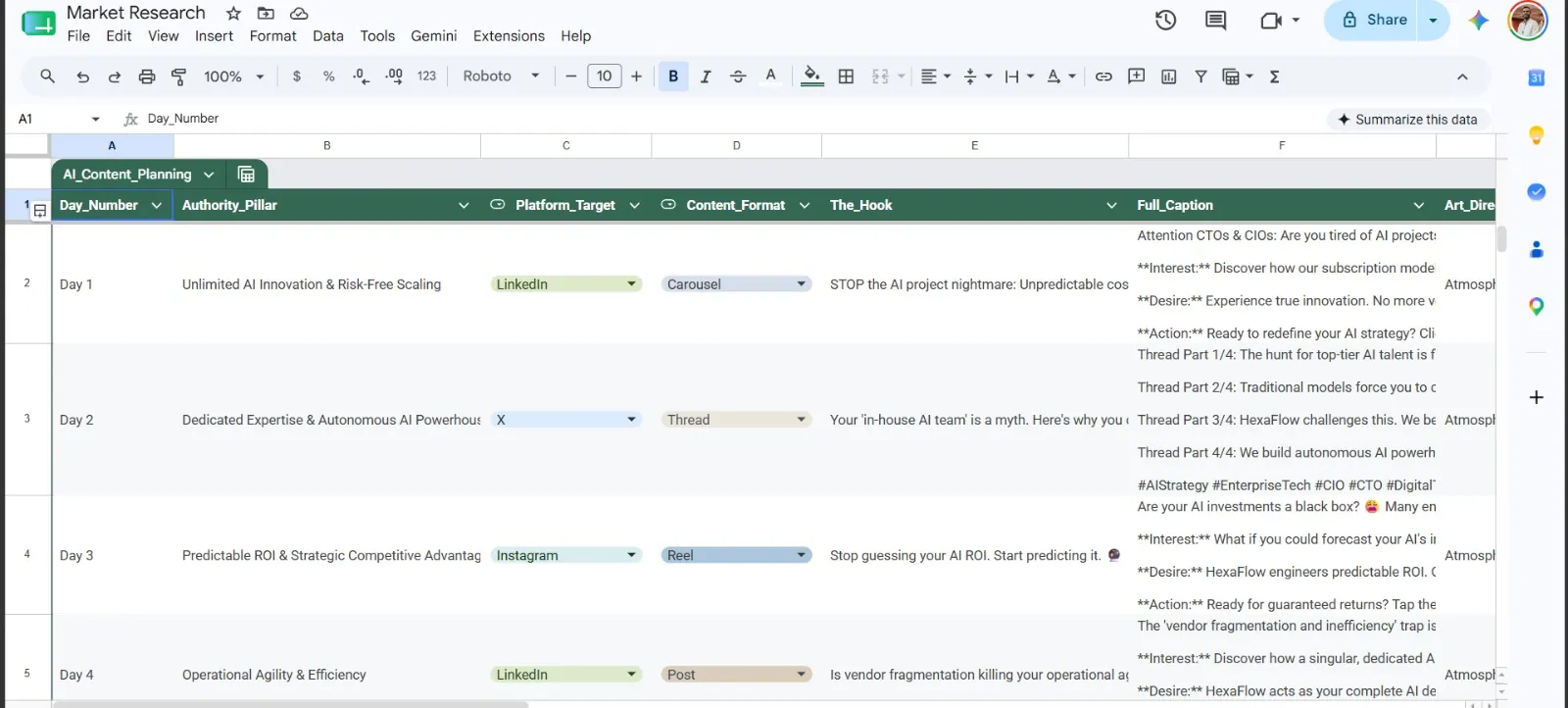Open the Insert menu
Viewport: 1568px width, 708px height.
click(x=214, y=36)
